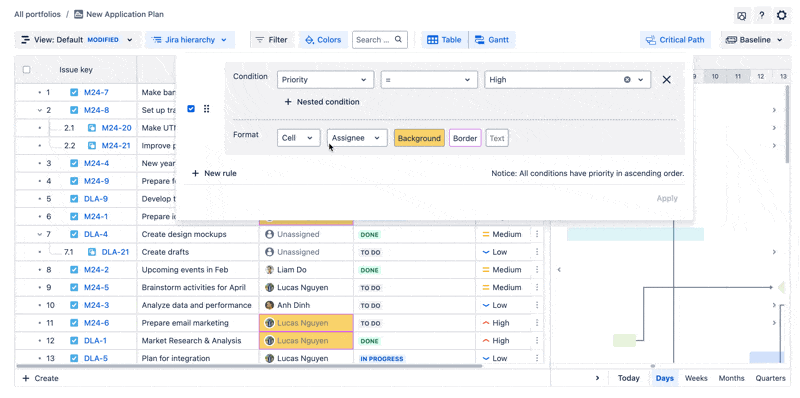800x398 pixels.
Task: Clear the High value in condition
Action: point(628,80)
